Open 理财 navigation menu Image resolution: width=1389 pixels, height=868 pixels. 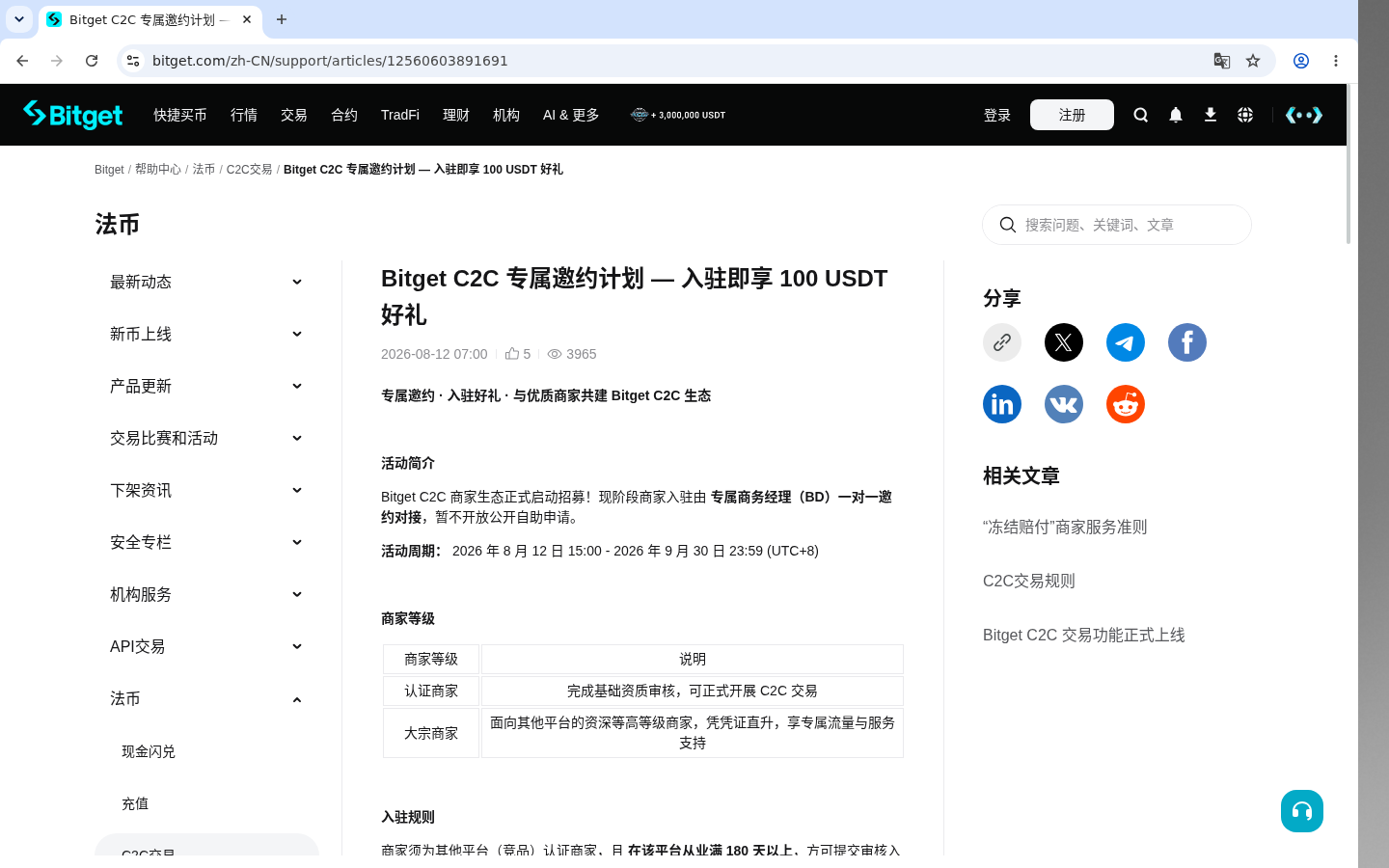click(456, 115)
